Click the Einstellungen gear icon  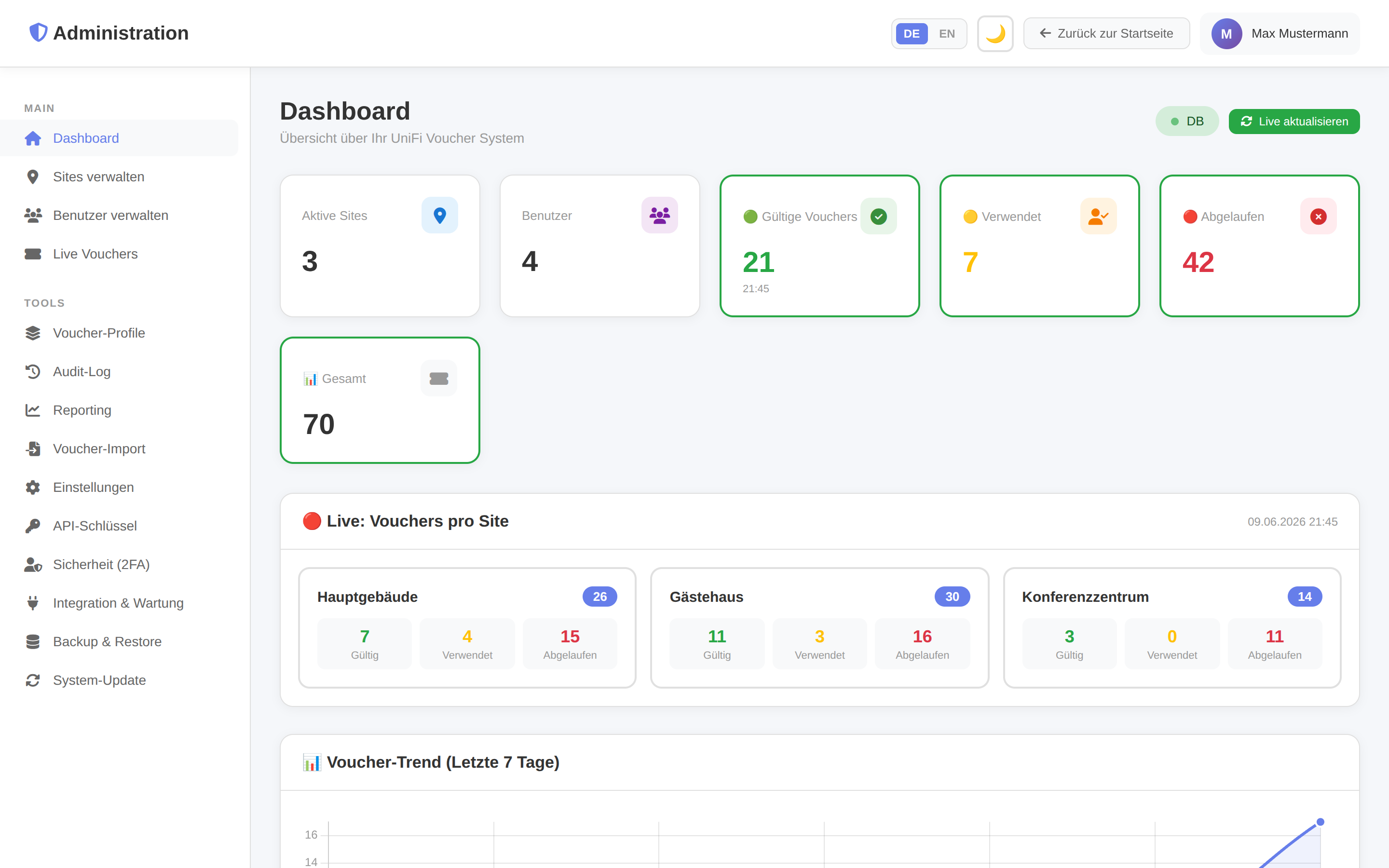coord(33,488)
